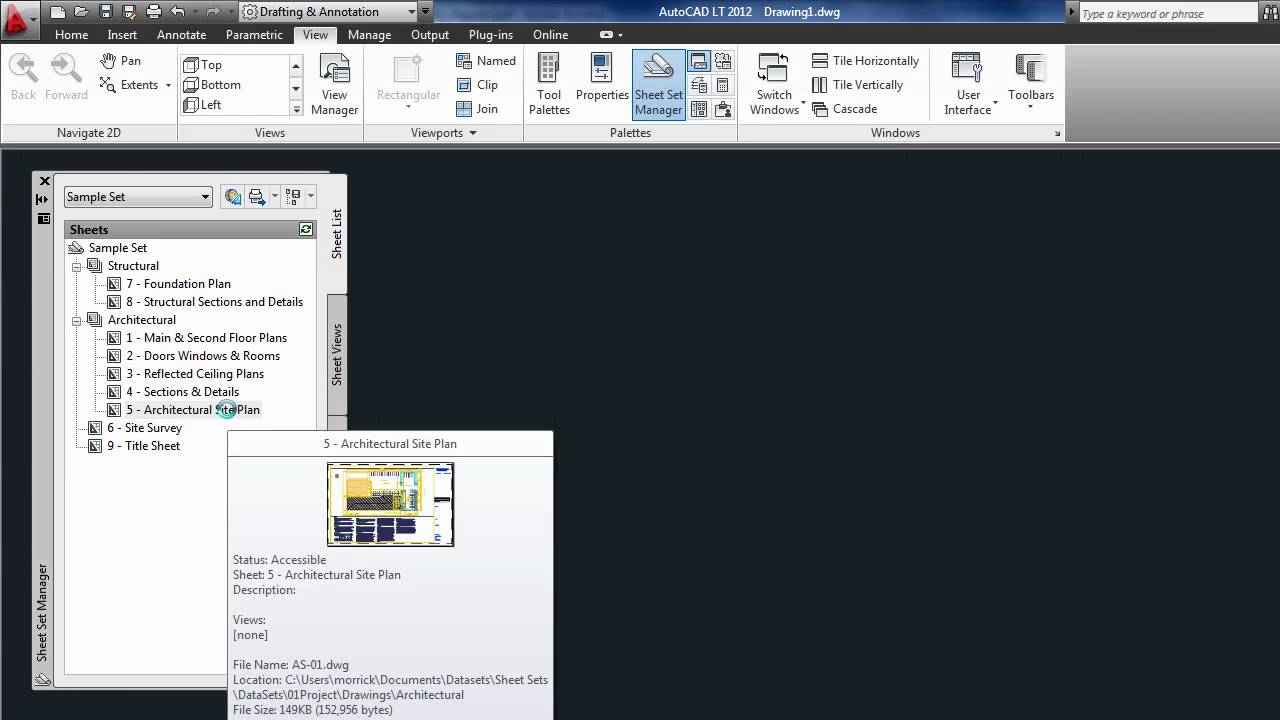Toggle the Command Line palette icon
This screenshot has height=720, width=1280.
(699, 62)
